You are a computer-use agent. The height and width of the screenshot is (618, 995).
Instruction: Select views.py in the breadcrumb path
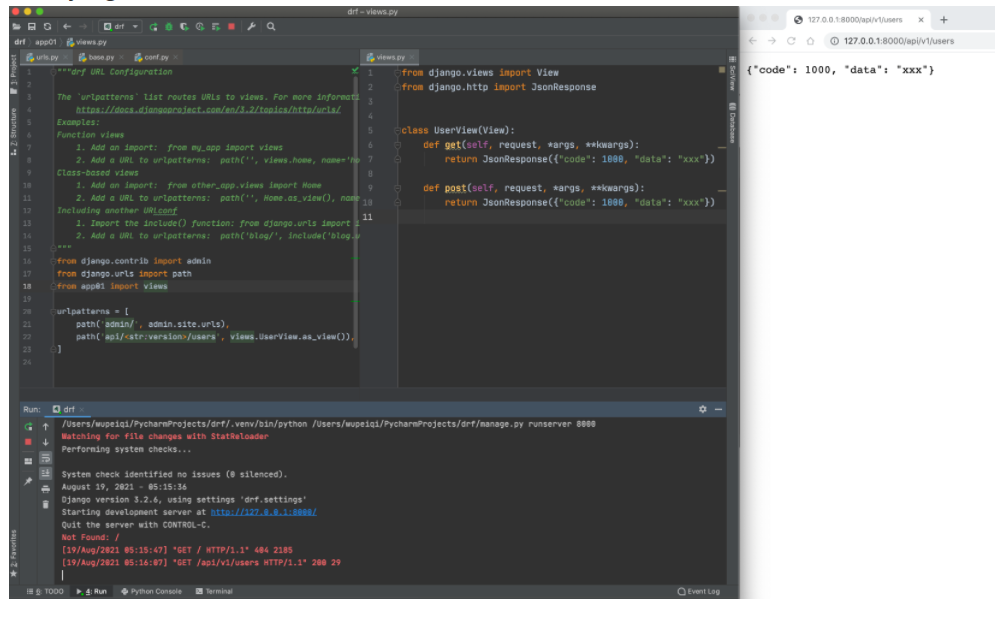pos(87,42)
